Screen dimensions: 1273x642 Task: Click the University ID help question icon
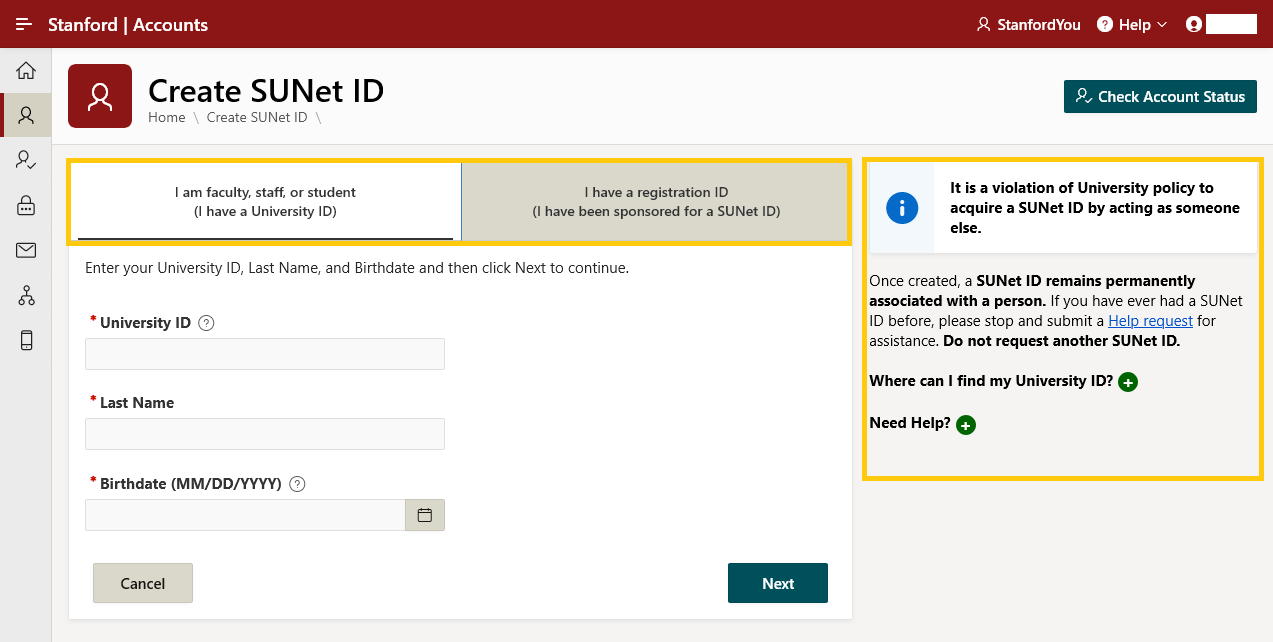(x=207, y=323)
